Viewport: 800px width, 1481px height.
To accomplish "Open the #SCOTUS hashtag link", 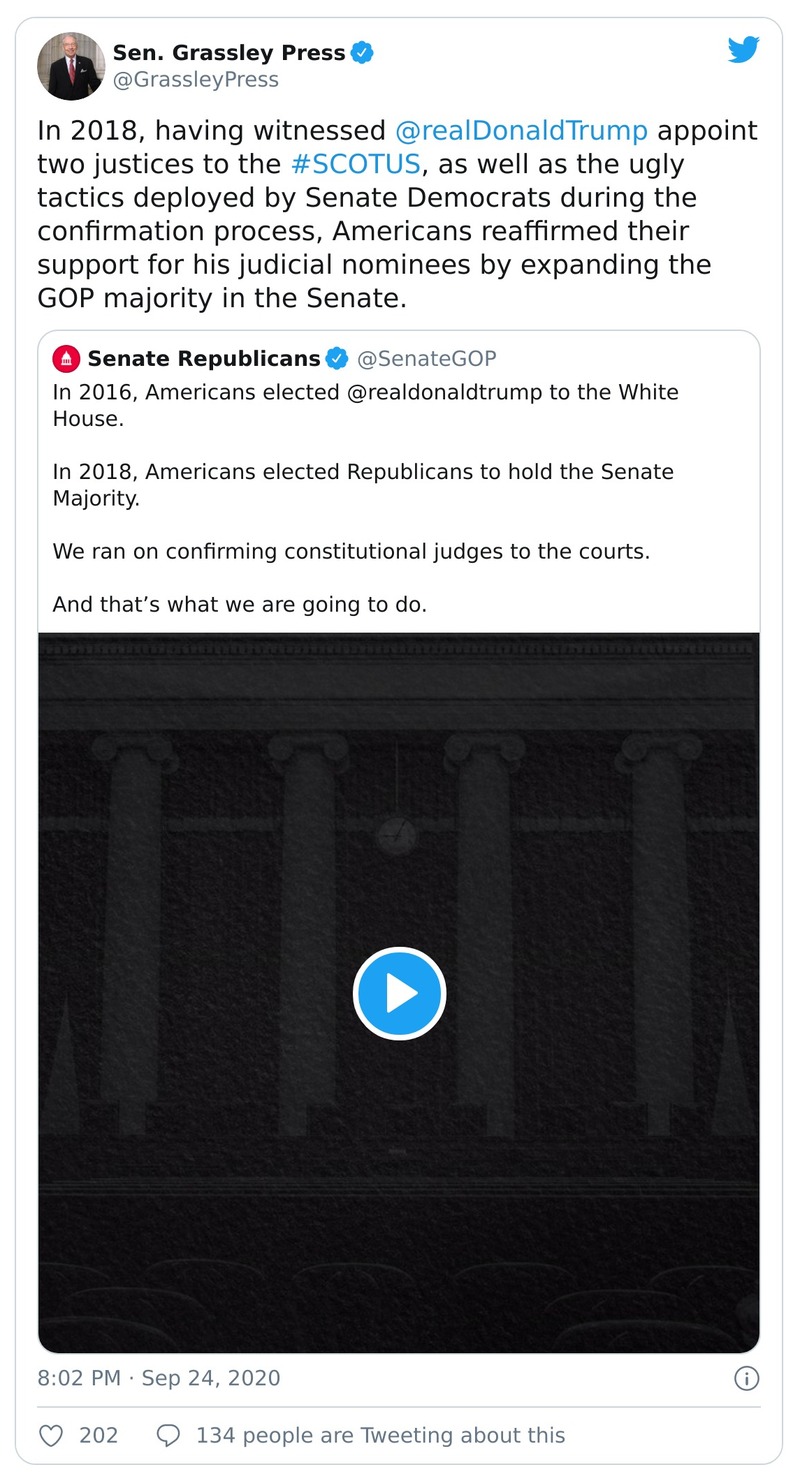I will (x=355, y=164).
